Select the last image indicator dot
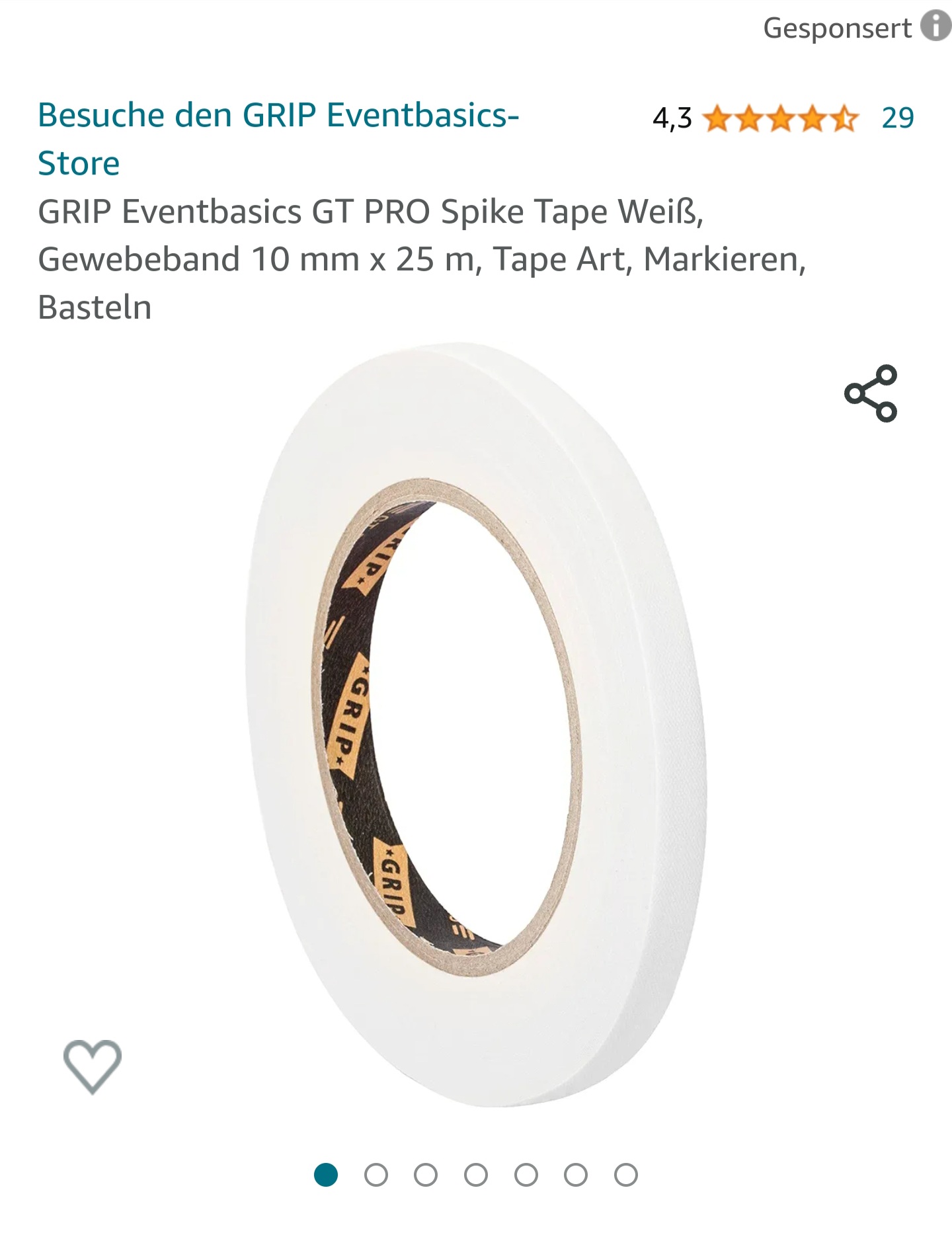 point(626,1175)
